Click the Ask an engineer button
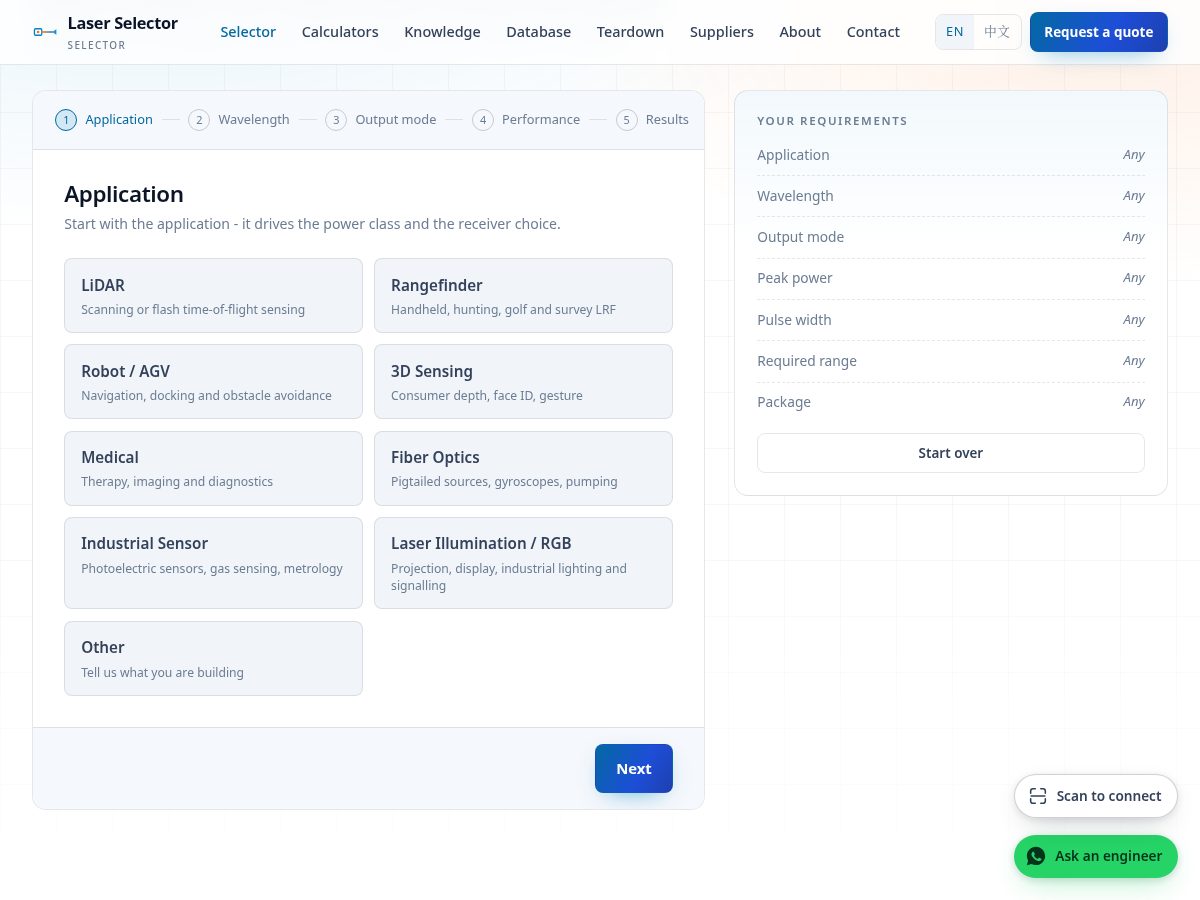Screen dimensions: 1200x900 click(x=1096, y=856)
